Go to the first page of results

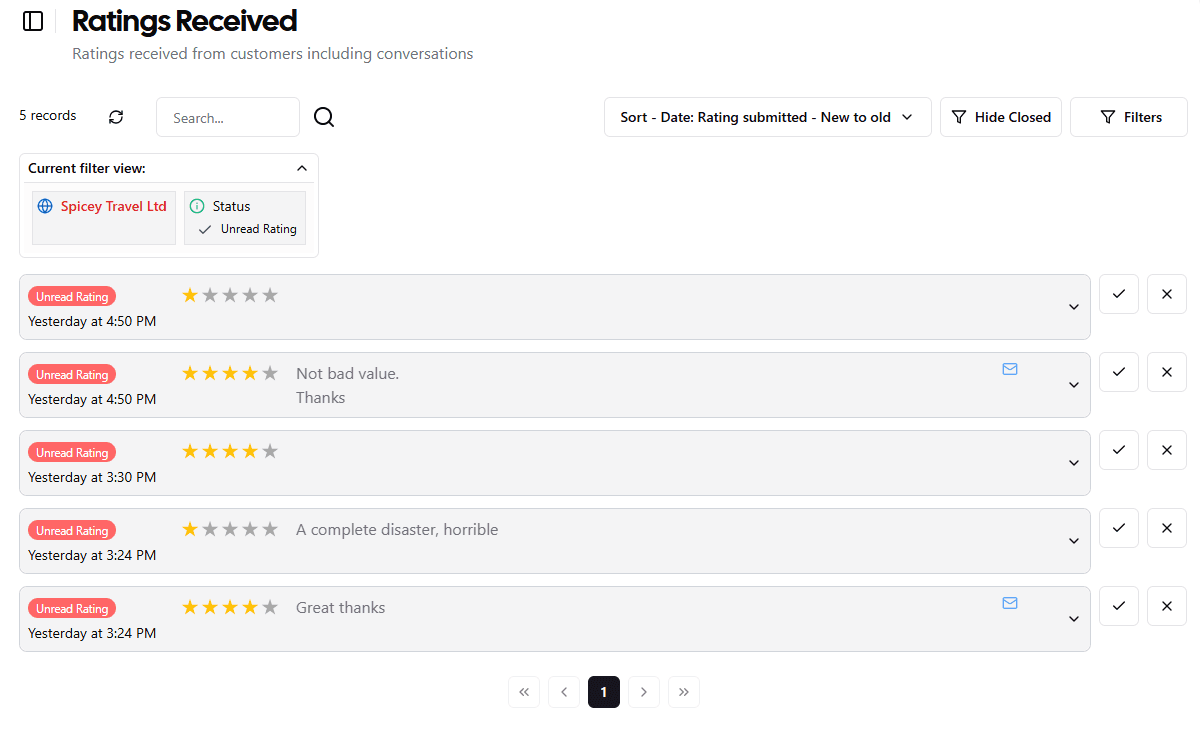pos(524,692)
